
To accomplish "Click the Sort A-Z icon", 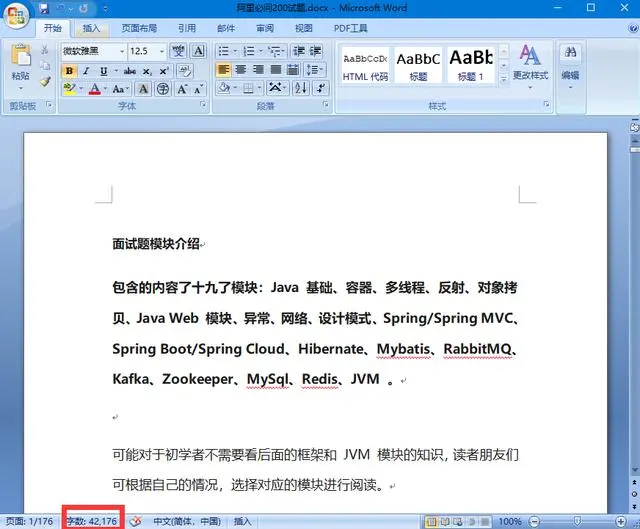I will tap(301, 88).
